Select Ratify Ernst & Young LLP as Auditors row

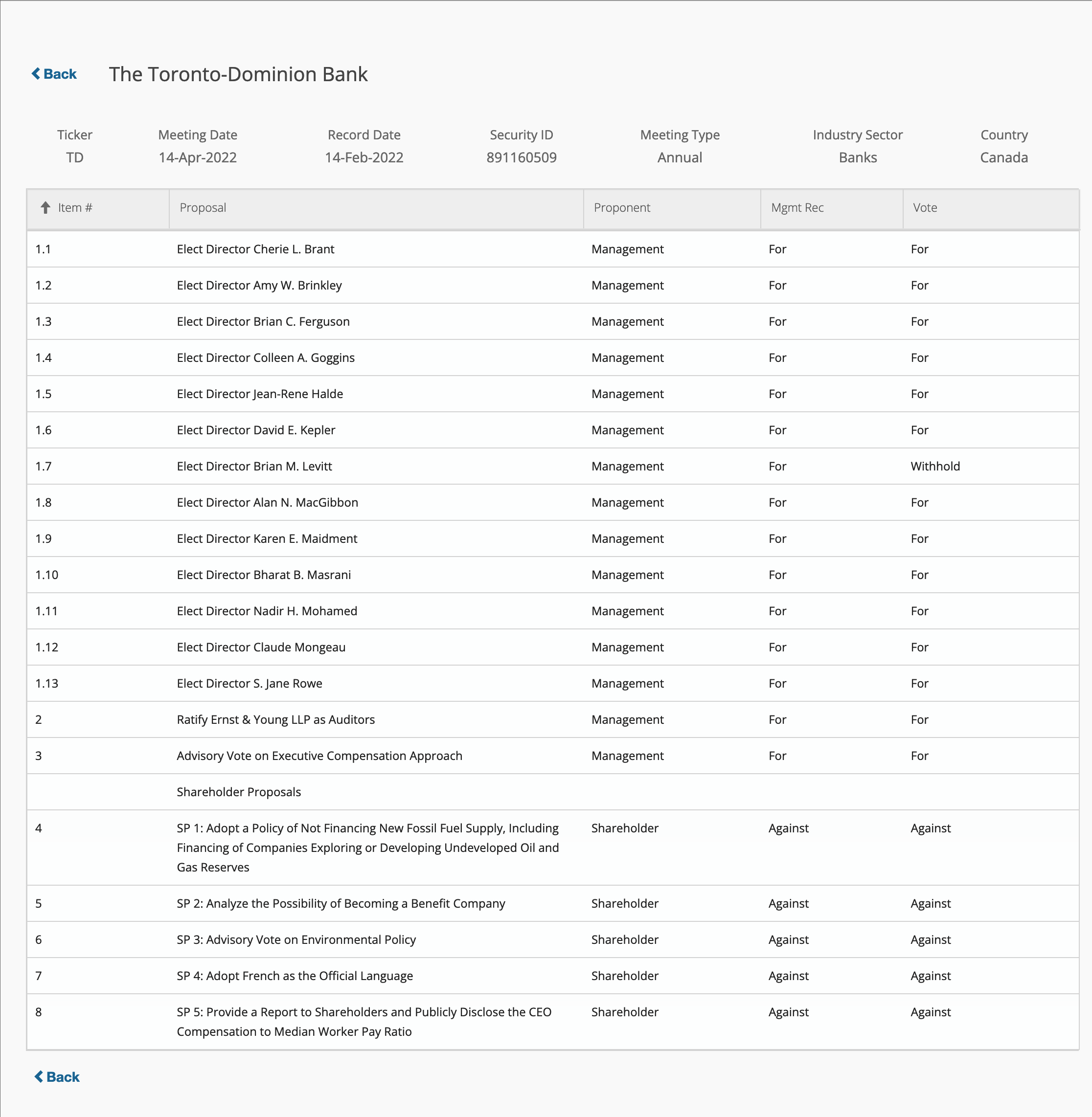tap(275, 719)
